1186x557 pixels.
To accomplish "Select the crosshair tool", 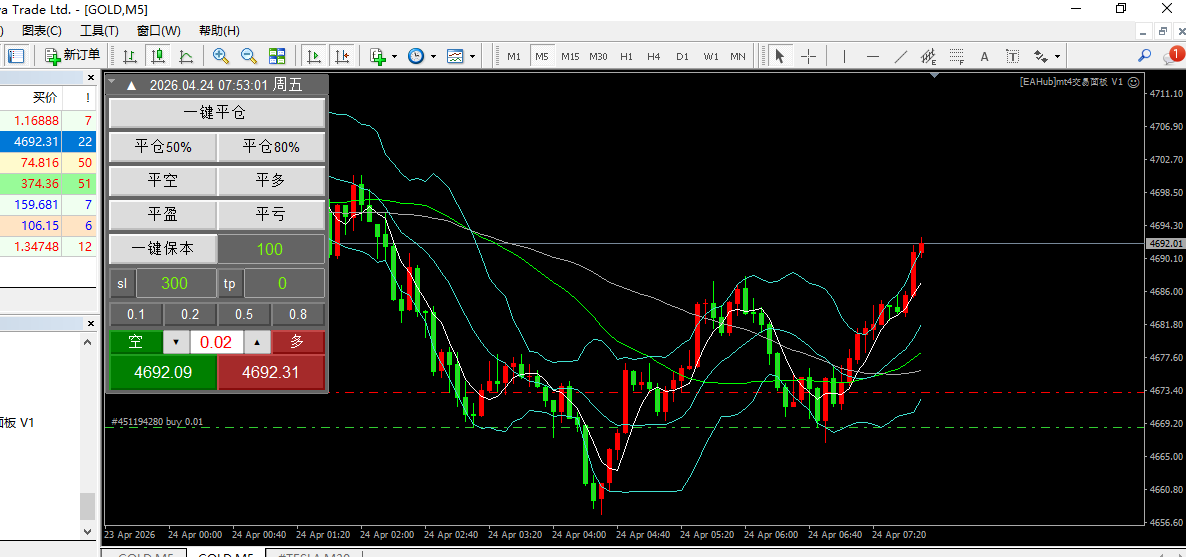I will point(808,56).
